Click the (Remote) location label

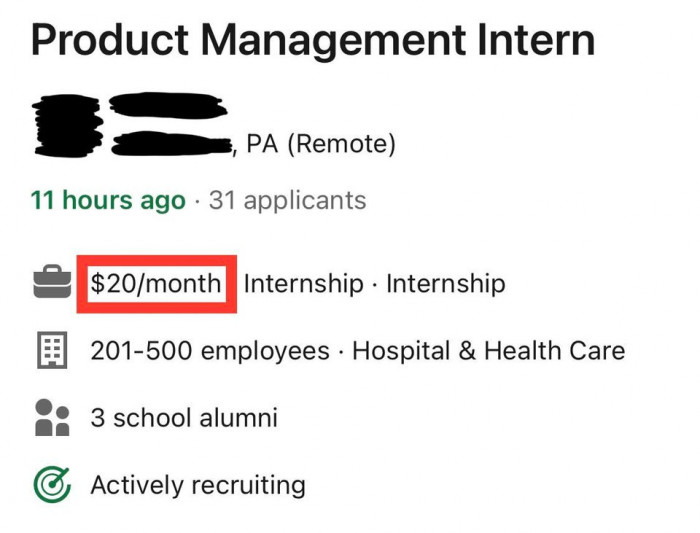coord(342,145)
